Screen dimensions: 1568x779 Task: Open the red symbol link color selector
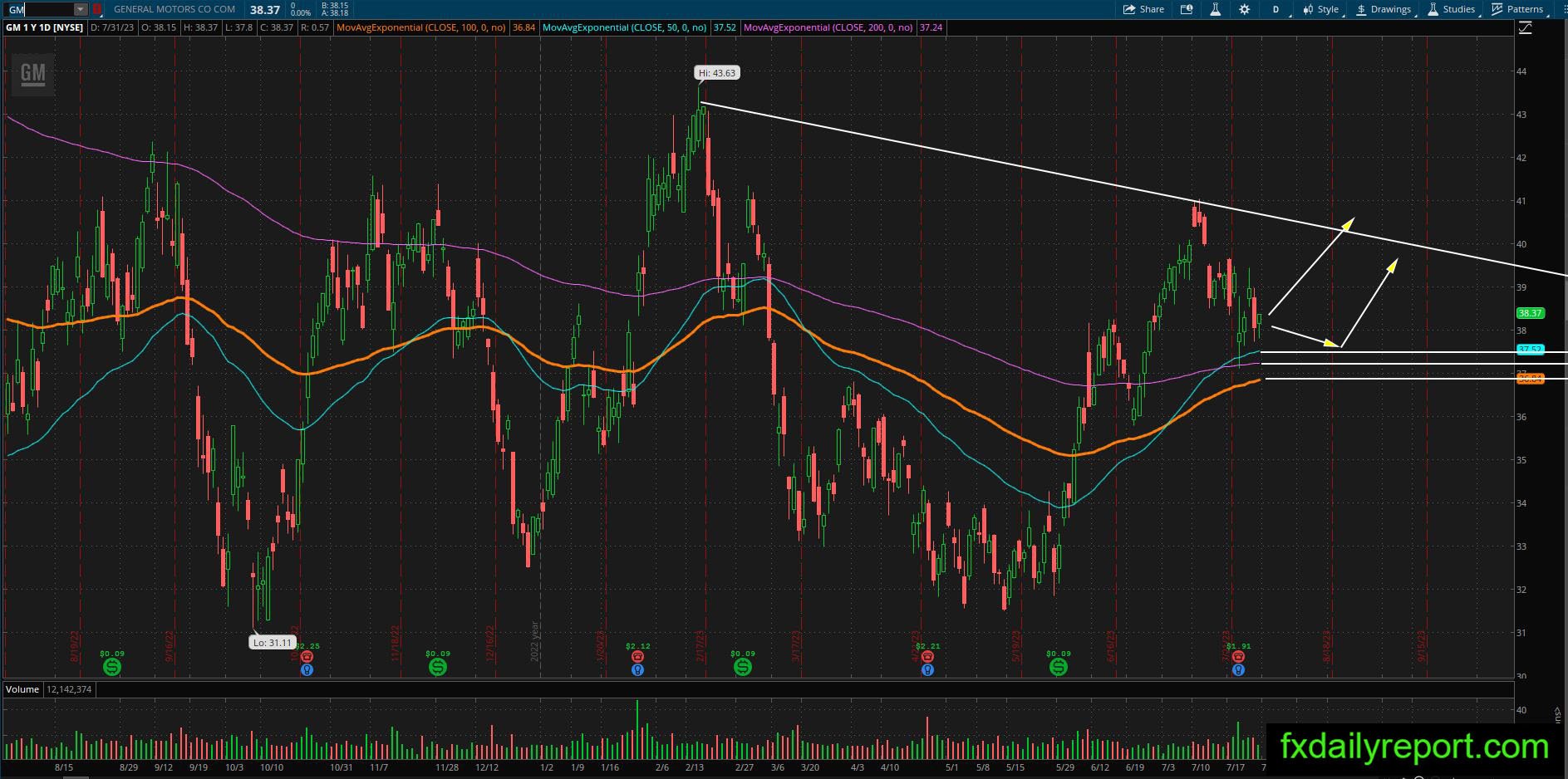[97, 9]
